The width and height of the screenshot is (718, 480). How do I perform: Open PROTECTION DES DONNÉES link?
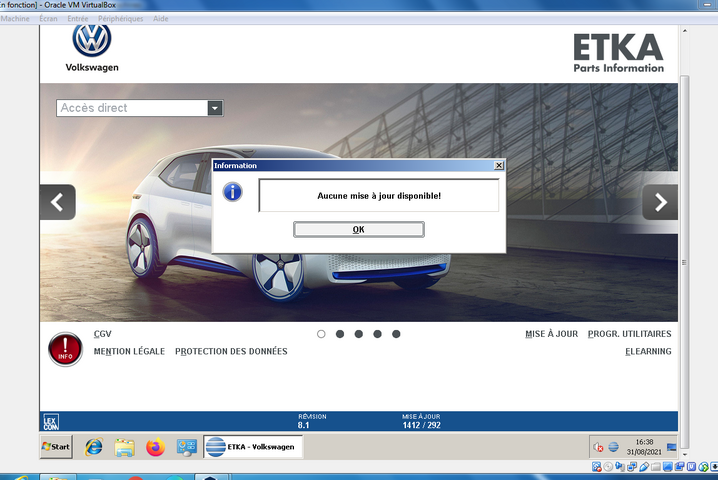[231, 351]
